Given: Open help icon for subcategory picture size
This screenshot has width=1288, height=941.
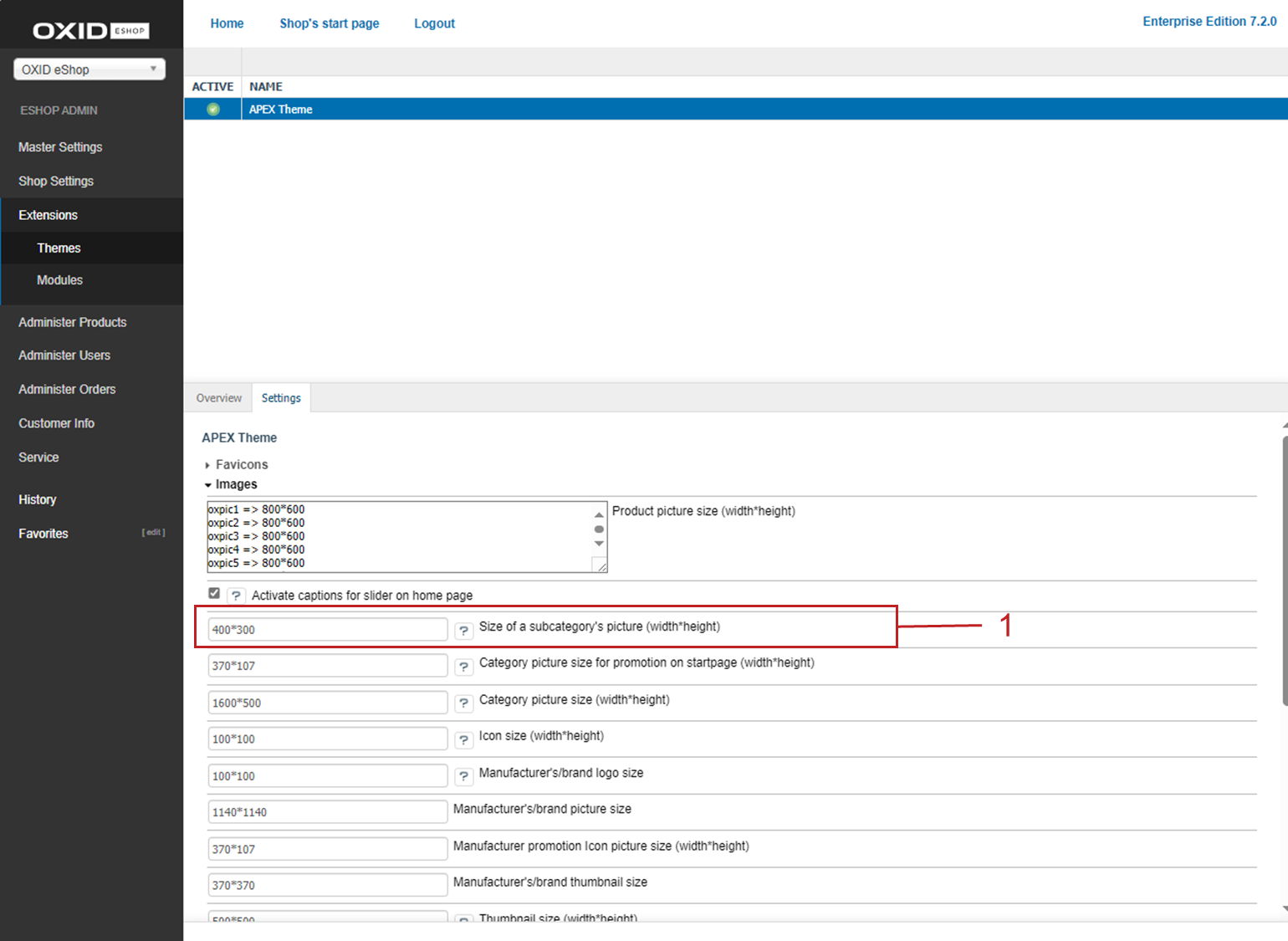Looking at the screenshot, I should pyautogui.click(x=463, y=631).
